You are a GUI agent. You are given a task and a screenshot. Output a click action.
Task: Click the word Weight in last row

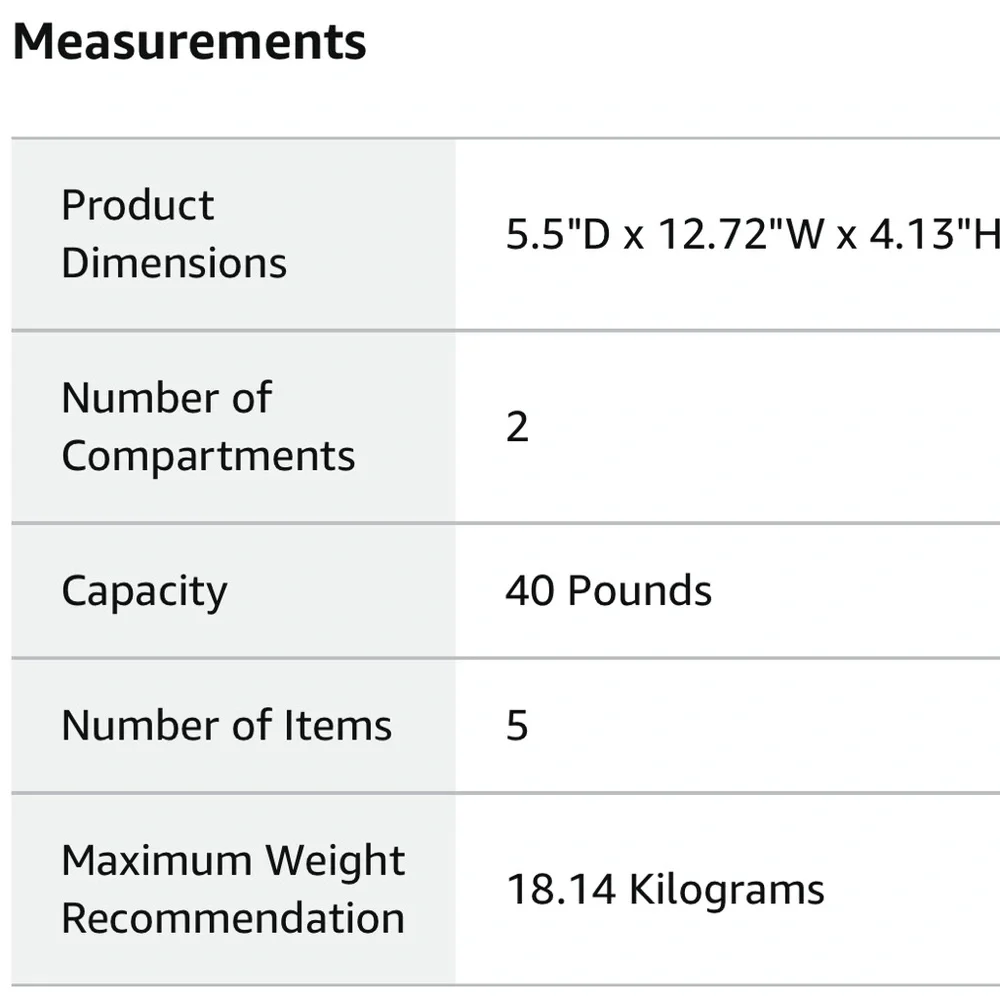click(335, 860)
